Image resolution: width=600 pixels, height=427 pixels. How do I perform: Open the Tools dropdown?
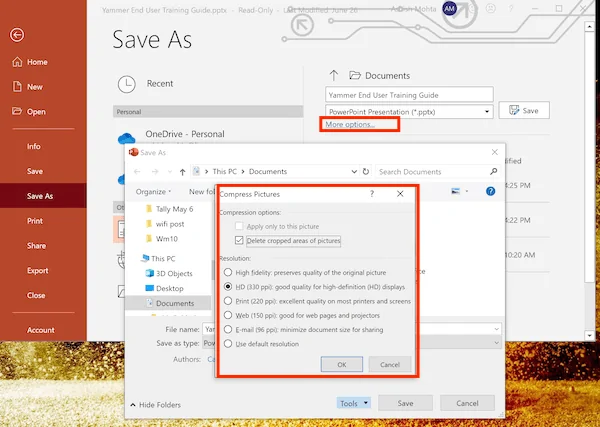[x=354, y=403]
